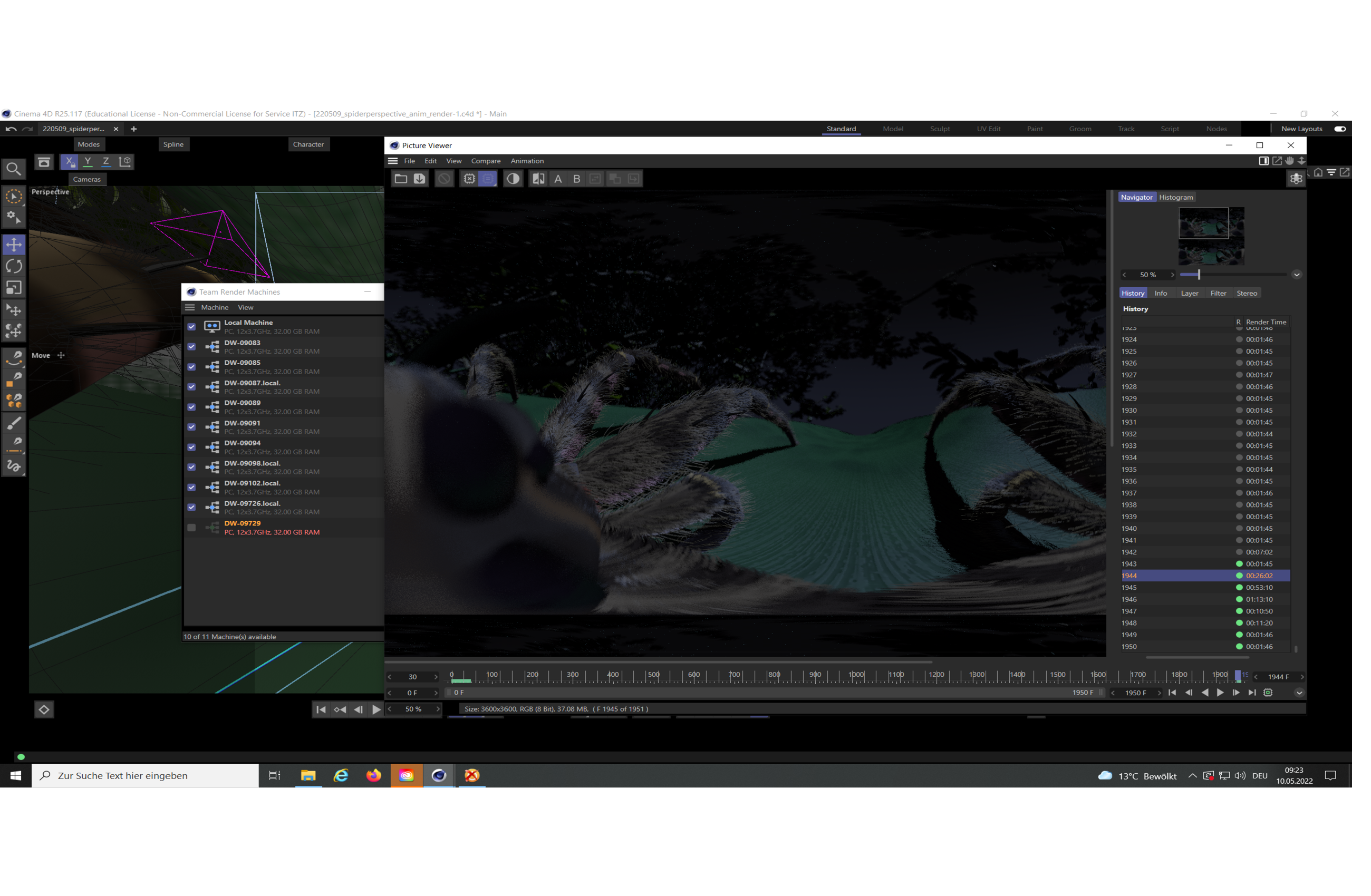1371x896 pixels.
Task: Enable the DW-09729 machine checkbox
Action: 192,528
